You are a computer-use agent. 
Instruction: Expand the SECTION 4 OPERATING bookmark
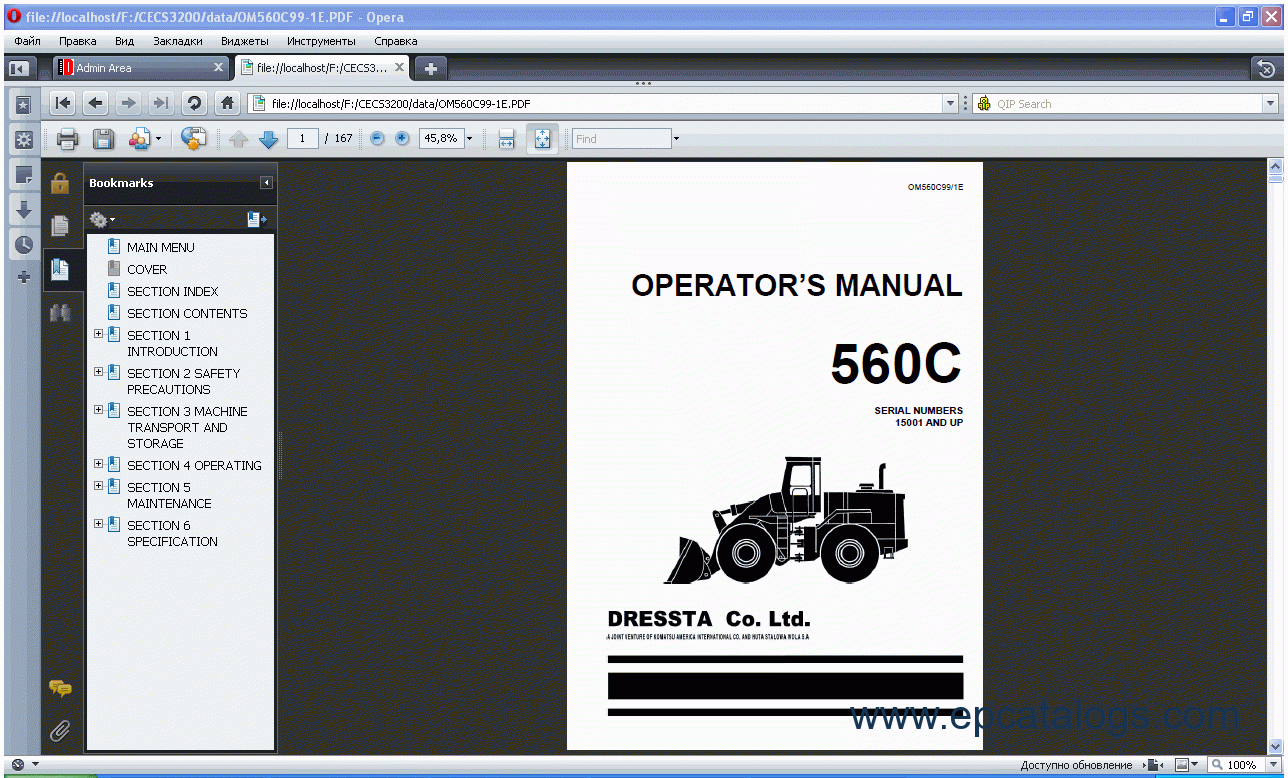click(x=98, y=464)
